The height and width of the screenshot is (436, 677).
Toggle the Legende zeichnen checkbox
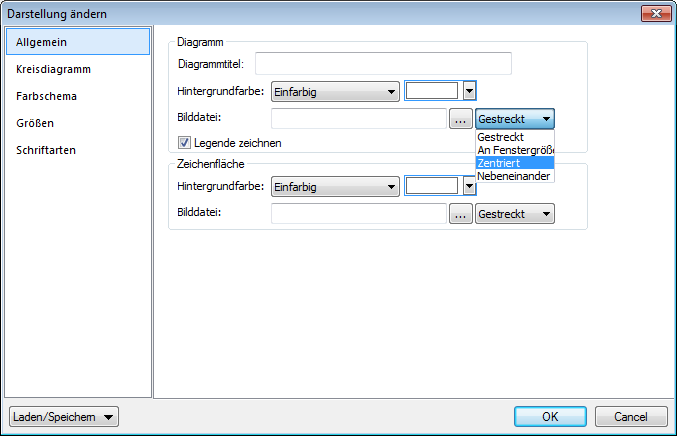click(x=184, y=142)
